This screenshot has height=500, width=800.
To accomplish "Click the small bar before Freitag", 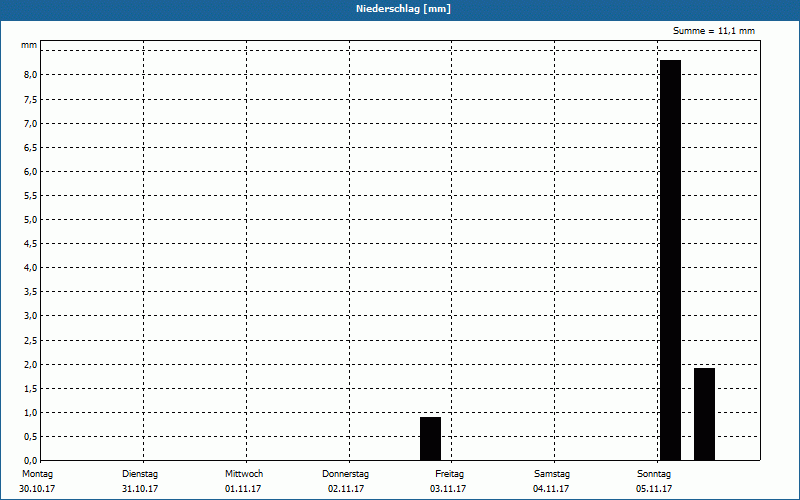I will coord(430,439).
